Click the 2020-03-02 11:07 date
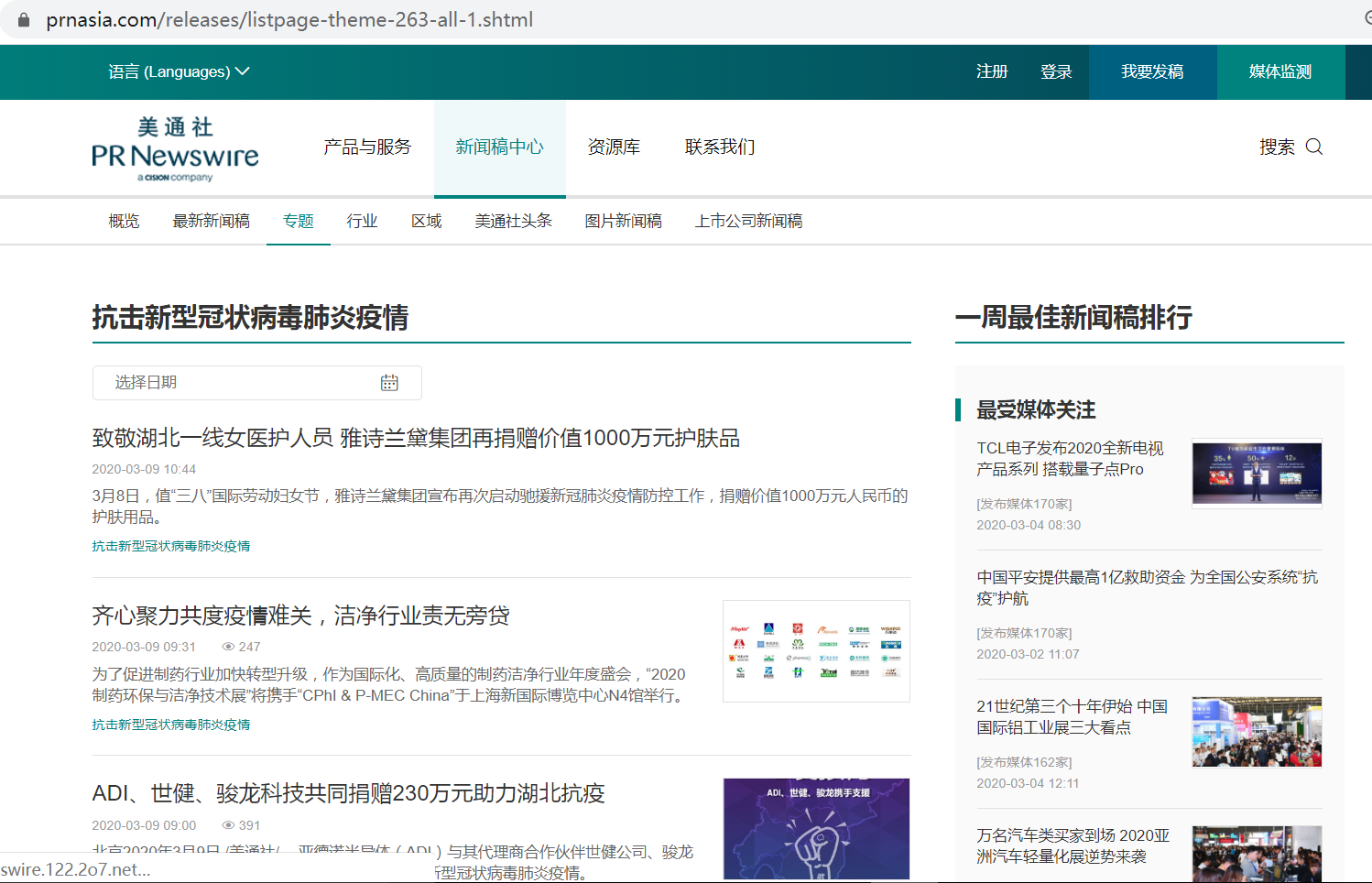1372x883 pixels. (x=1028, y=654)
